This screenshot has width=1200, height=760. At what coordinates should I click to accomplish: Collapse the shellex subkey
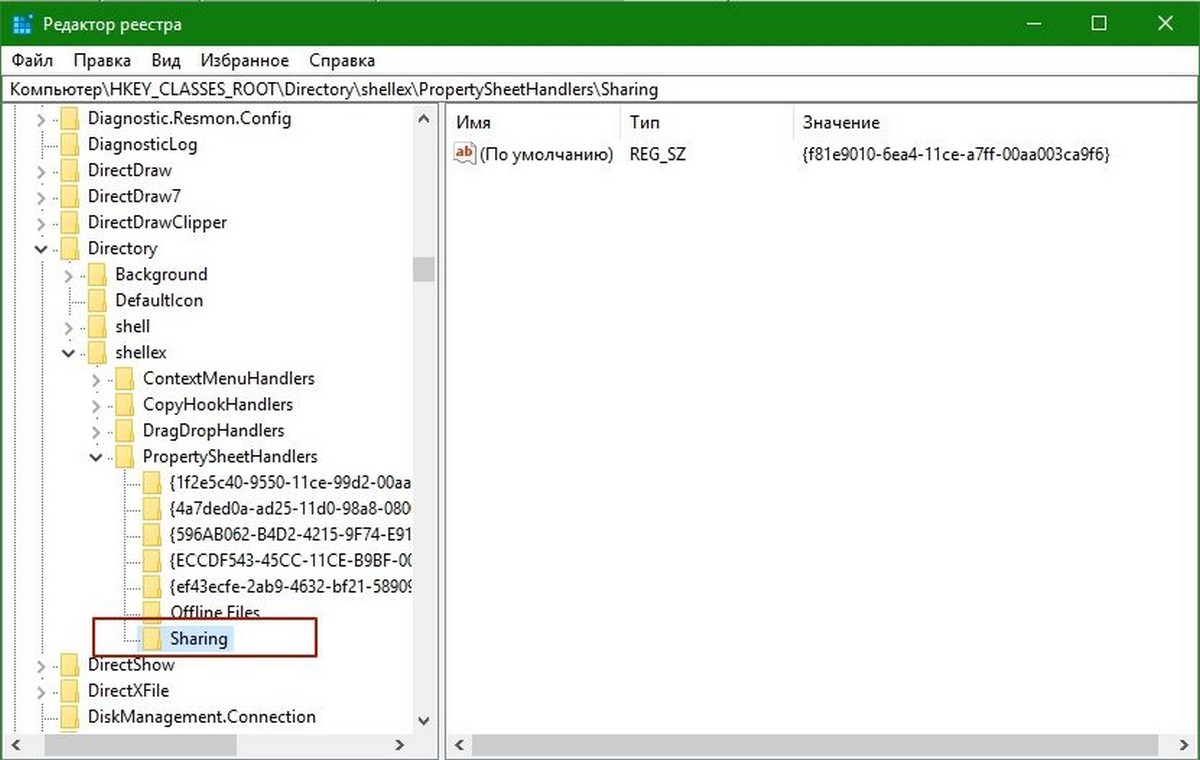[68, 353]
